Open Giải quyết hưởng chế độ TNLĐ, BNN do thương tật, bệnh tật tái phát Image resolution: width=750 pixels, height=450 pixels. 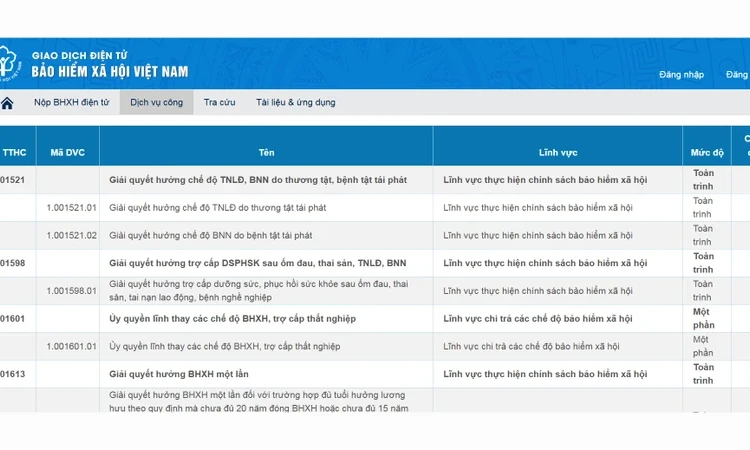point(258,180)
